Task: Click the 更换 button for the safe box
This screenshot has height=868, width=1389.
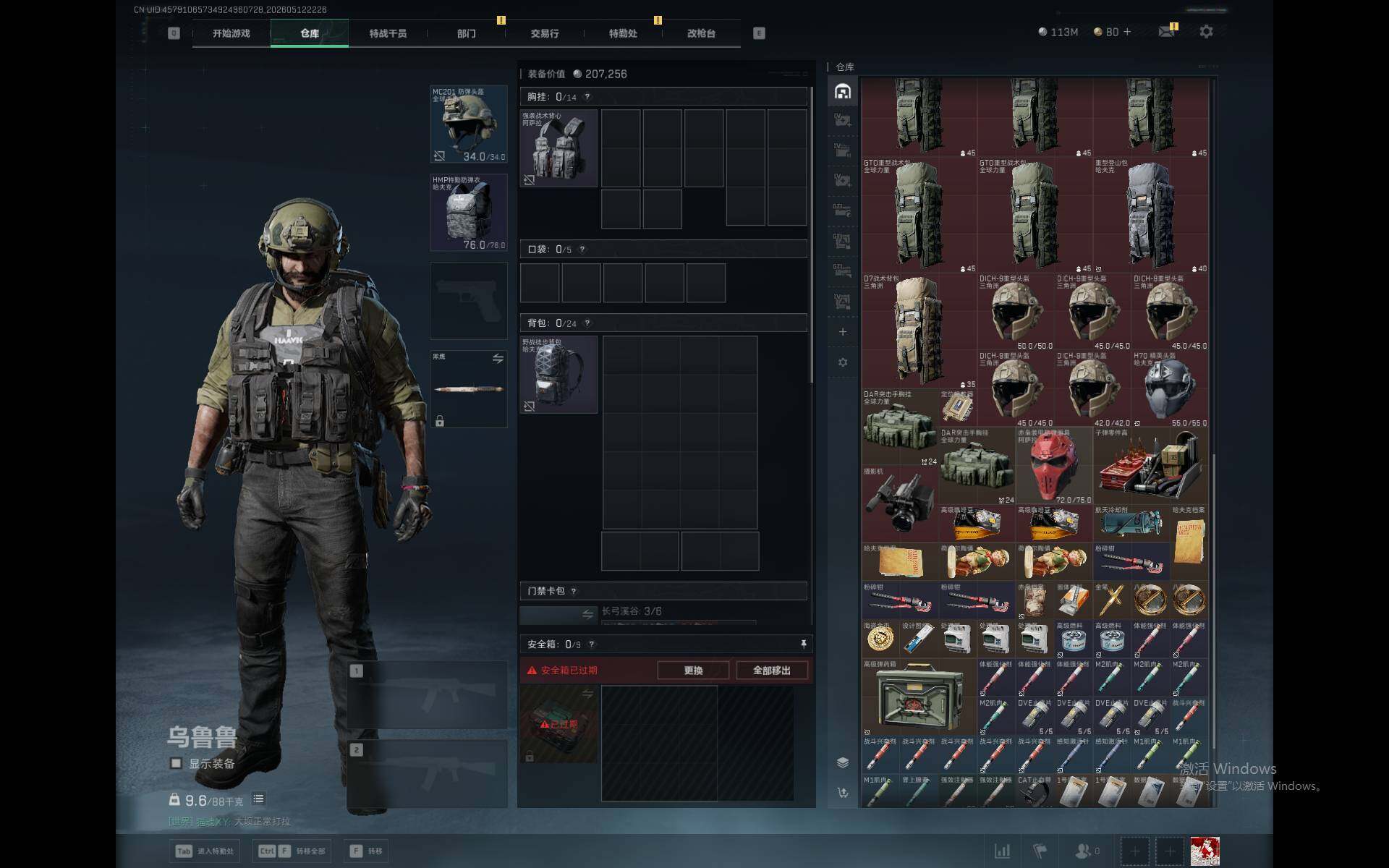Action: pos(693,671)
